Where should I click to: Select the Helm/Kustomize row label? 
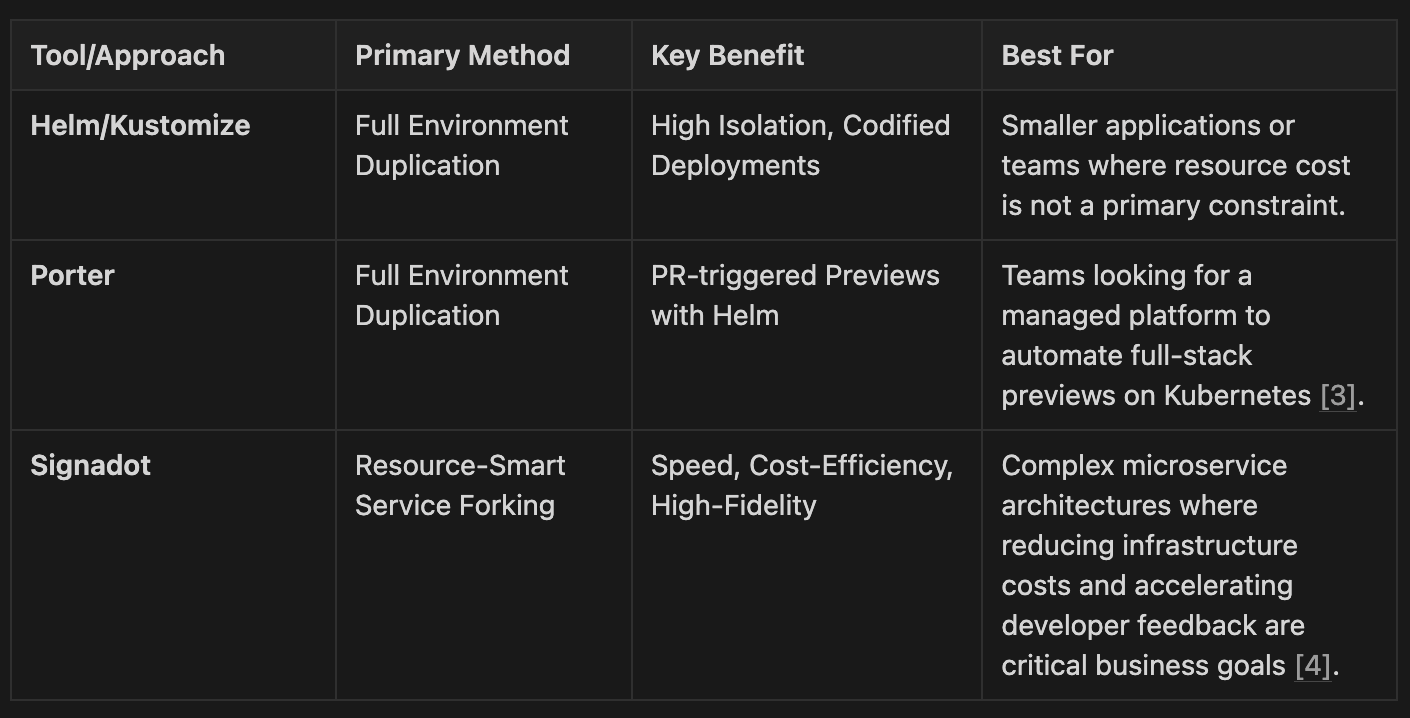coord(140,126)
